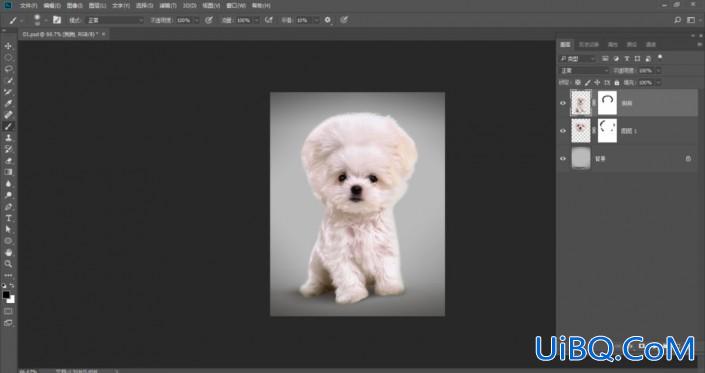This screenshot has width=705, height=373.
Task: Open the 图像(I) menu
Action: click(x=75, y=5)
